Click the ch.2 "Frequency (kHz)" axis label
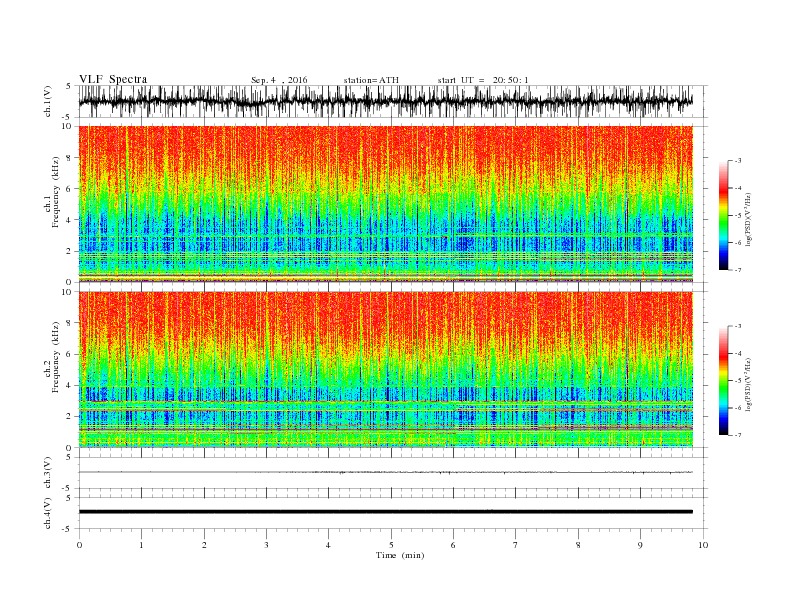Screen dimensions: 792x612 56,358
